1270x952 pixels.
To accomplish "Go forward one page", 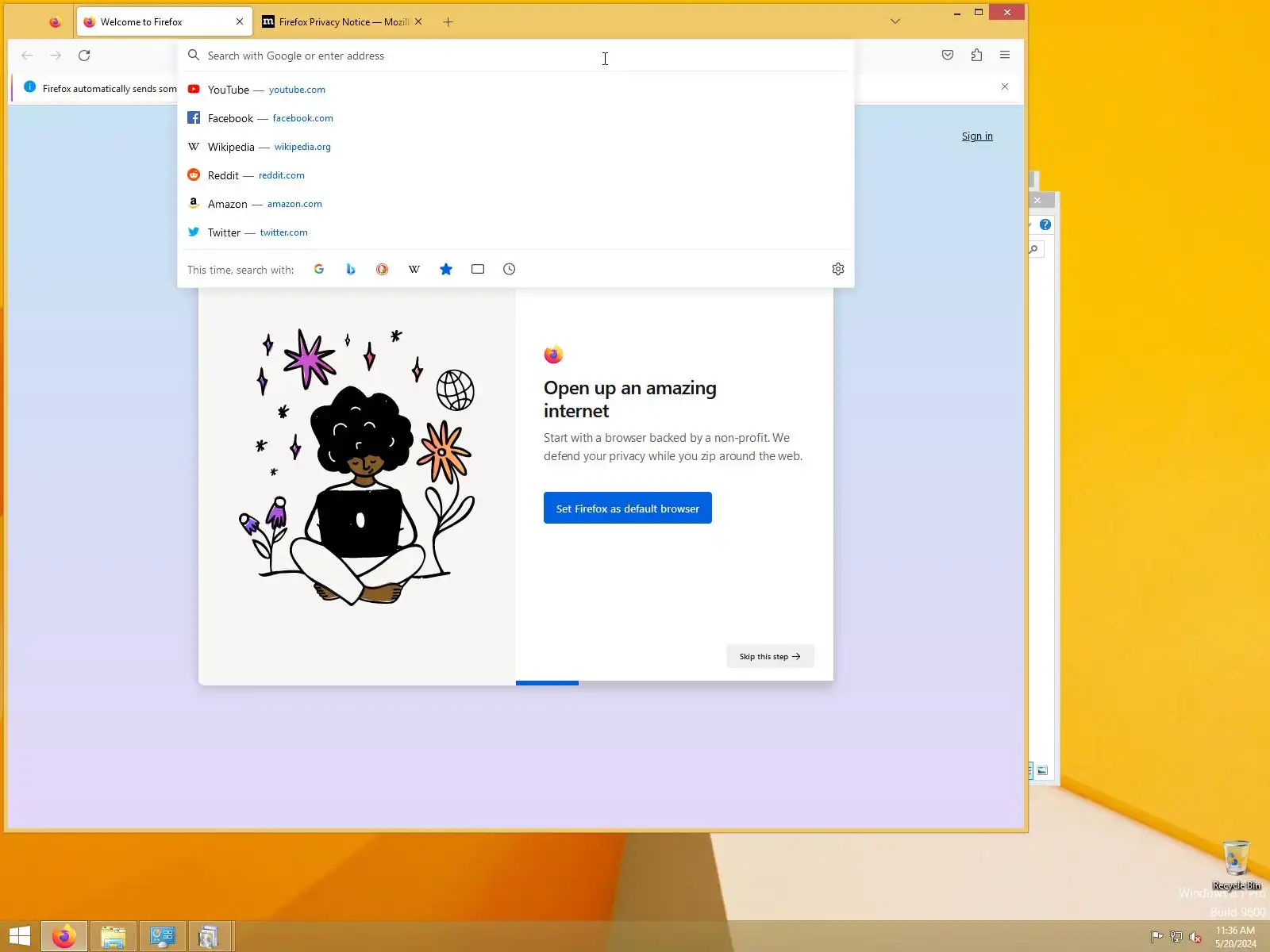I will (56, 56).
